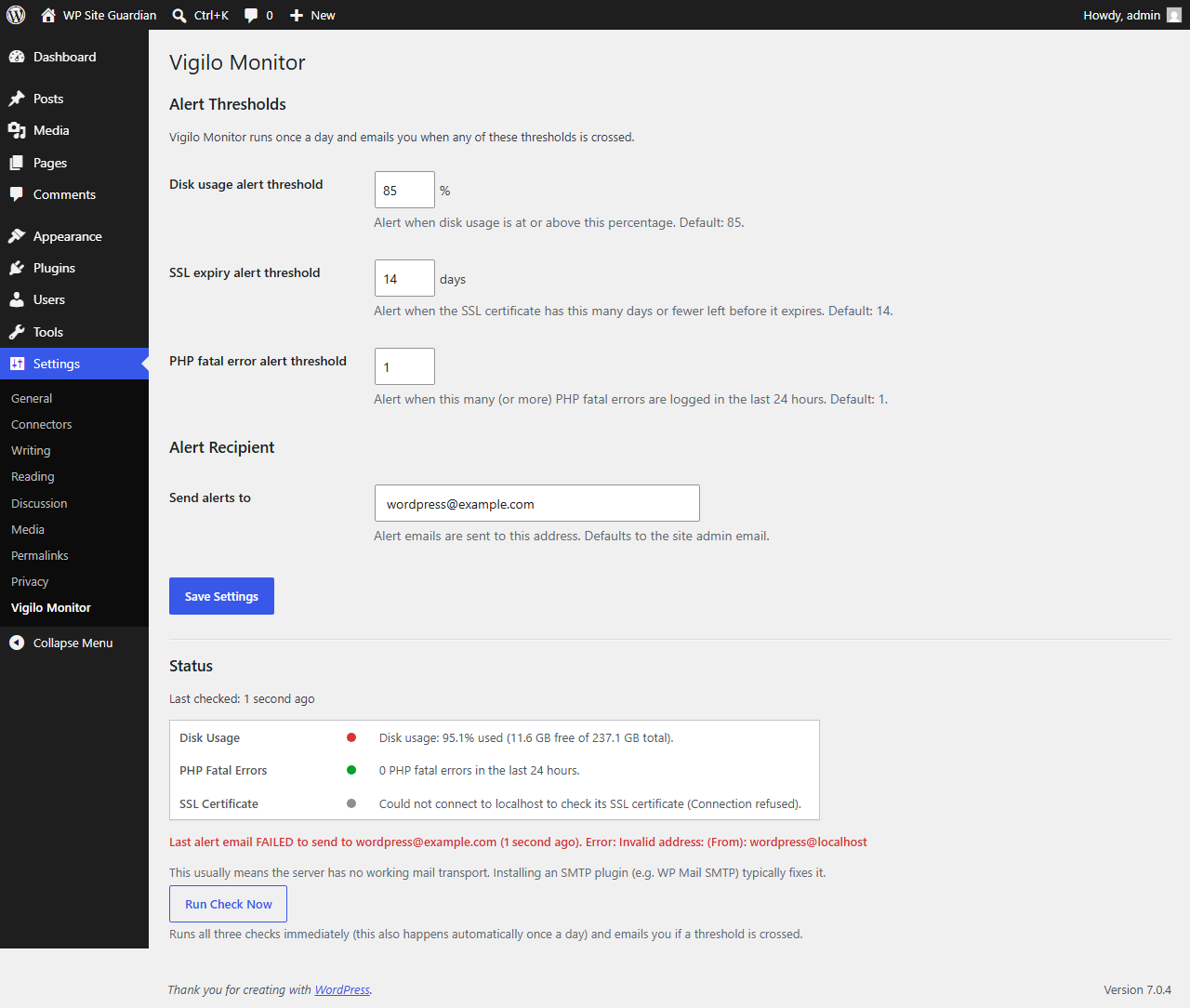The image size is (1190, 1008).
Task: Select Vigilo Monitor submenu item
Action: (51, 607)
